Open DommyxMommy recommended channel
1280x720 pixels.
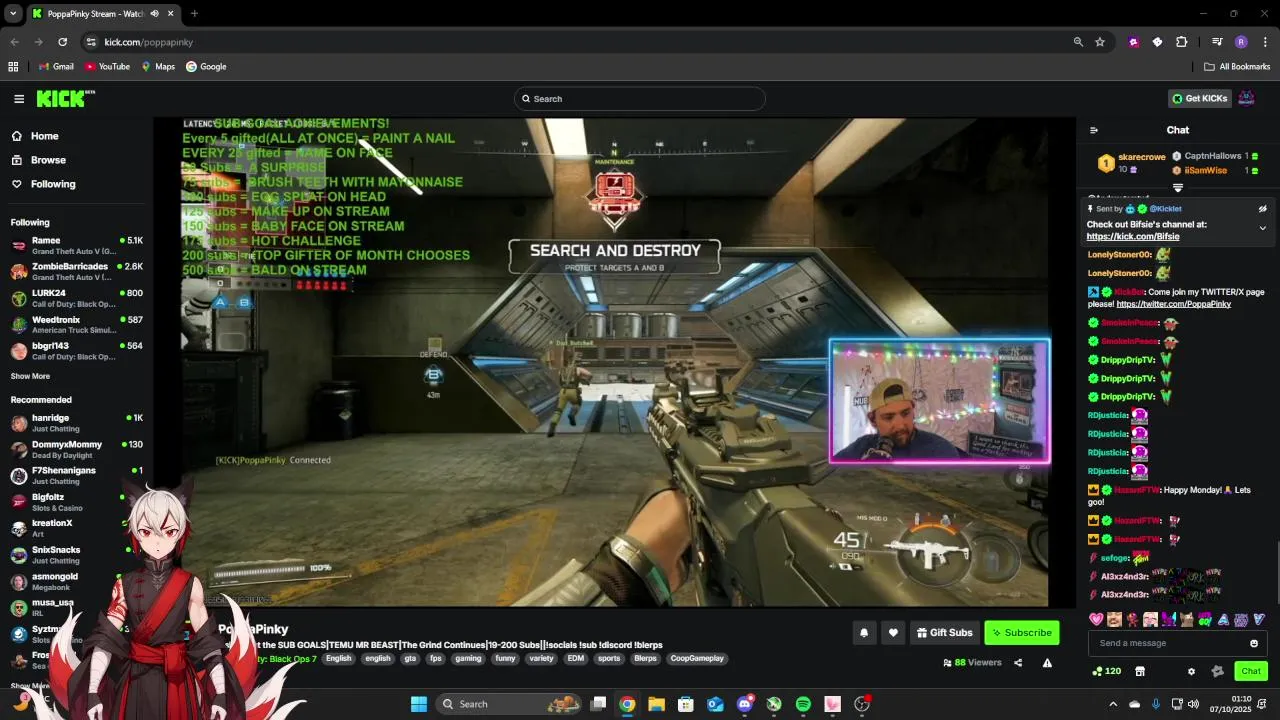77,449
